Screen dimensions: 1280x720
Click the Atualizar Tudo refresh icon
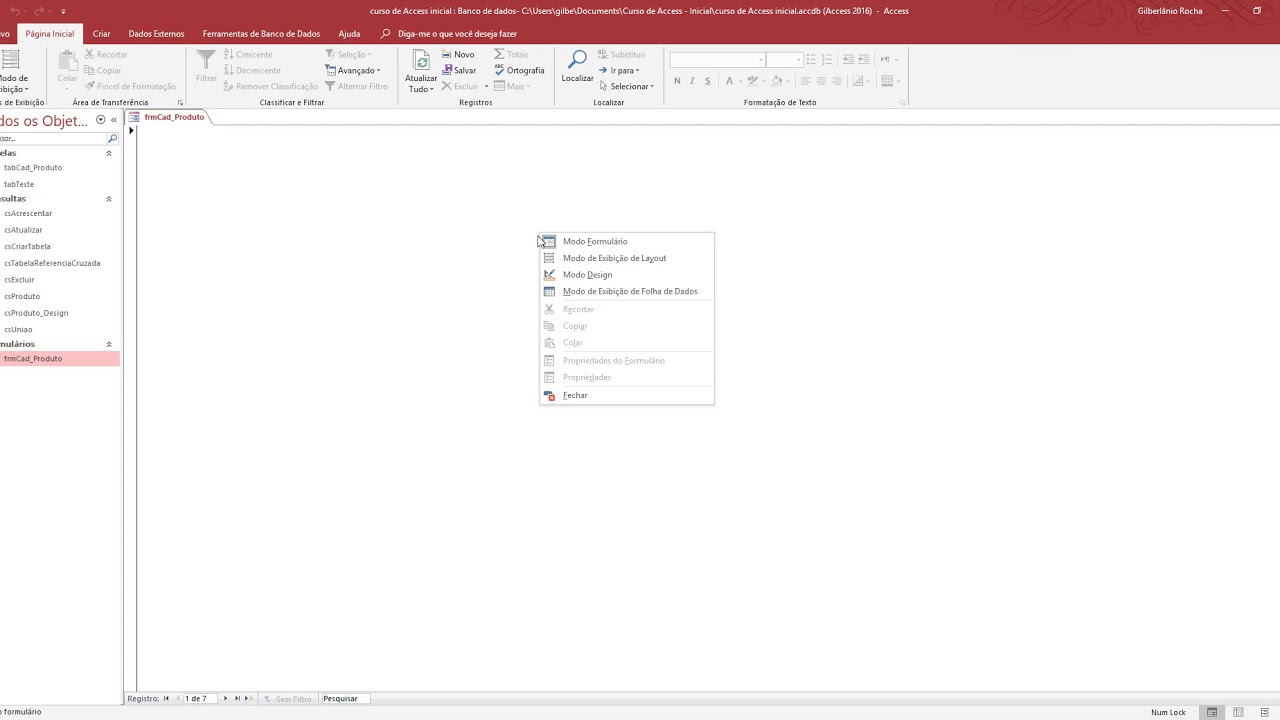(421, 61)
